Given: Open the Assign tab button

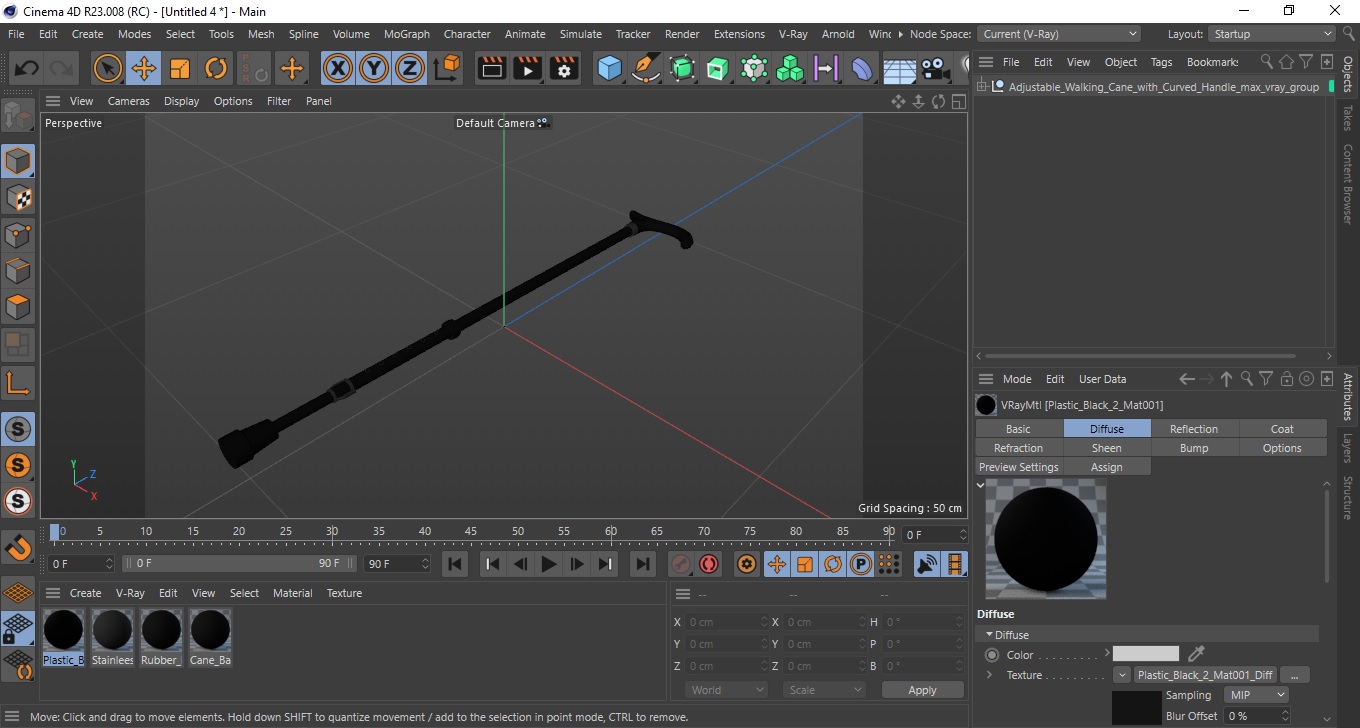Looking at the screenshot, I should click(x=1106, y=467).
